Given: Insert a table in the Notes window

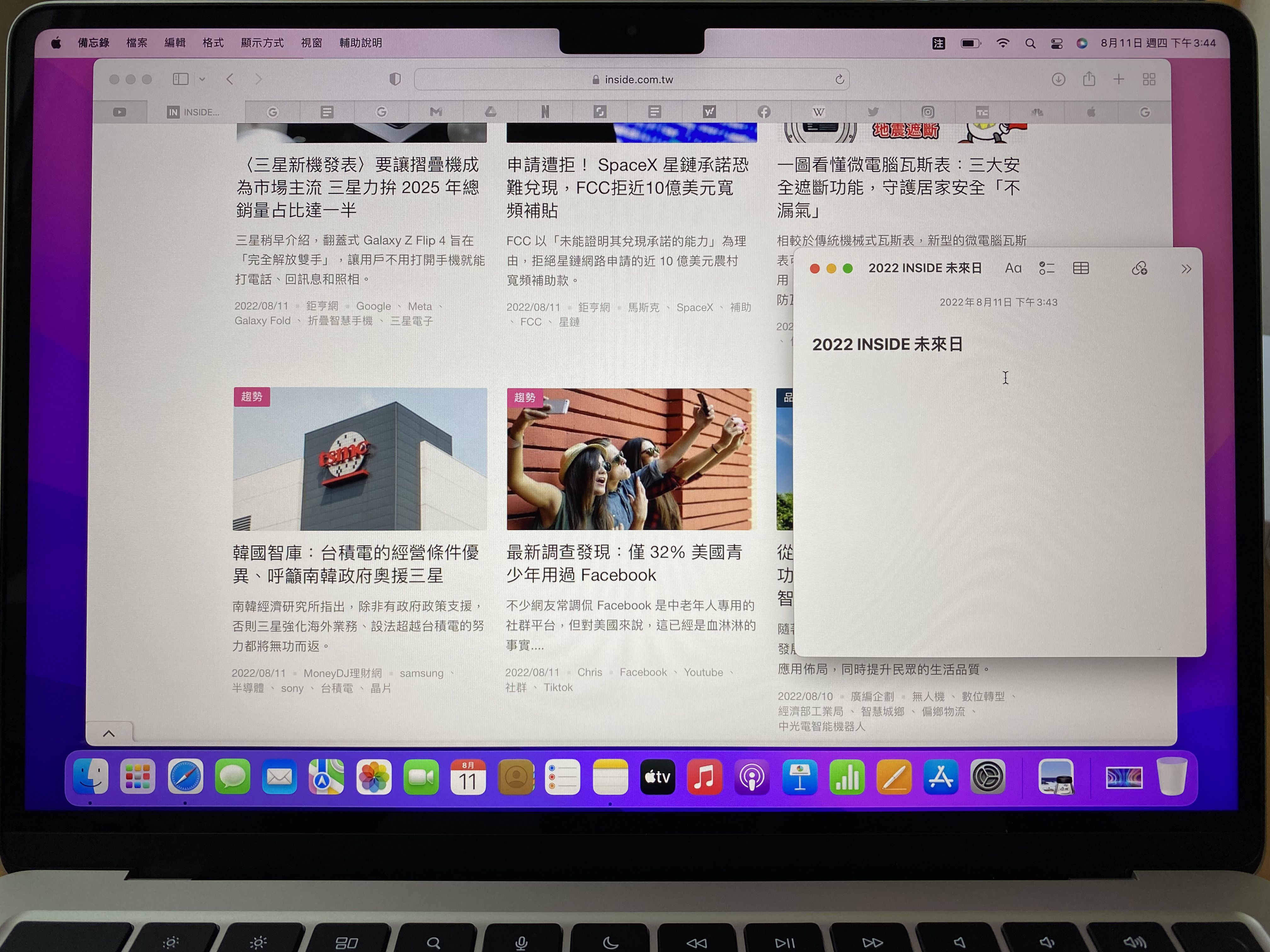Looking at the screenshot, I should (1080, 269).
